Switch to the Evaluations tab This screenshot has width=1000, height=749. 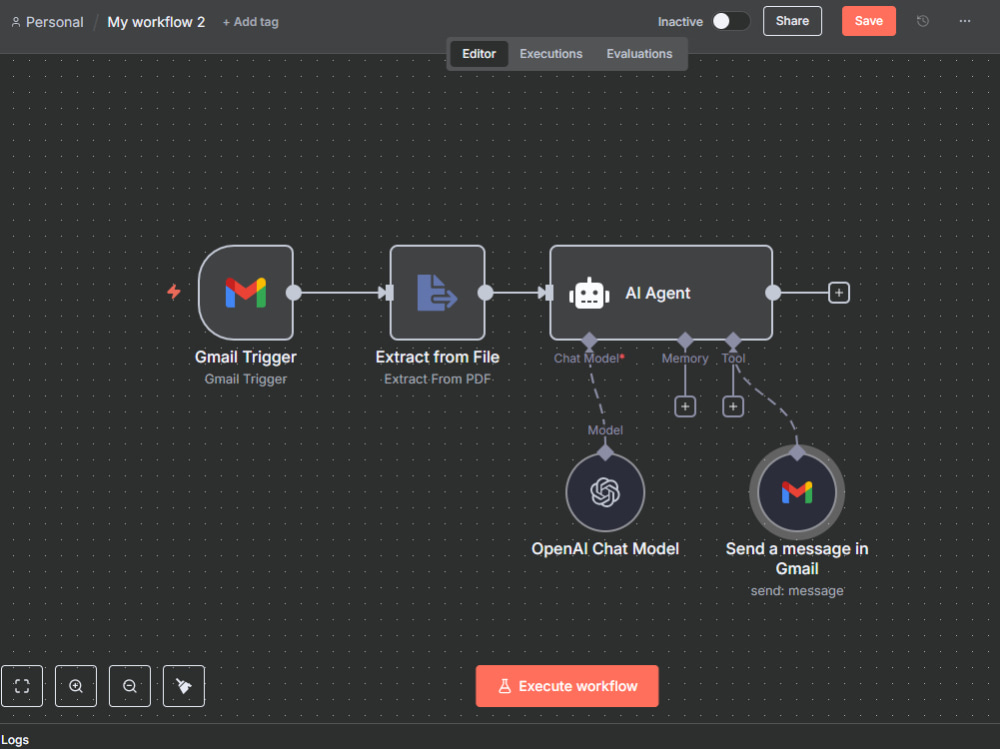click(639, 54)
